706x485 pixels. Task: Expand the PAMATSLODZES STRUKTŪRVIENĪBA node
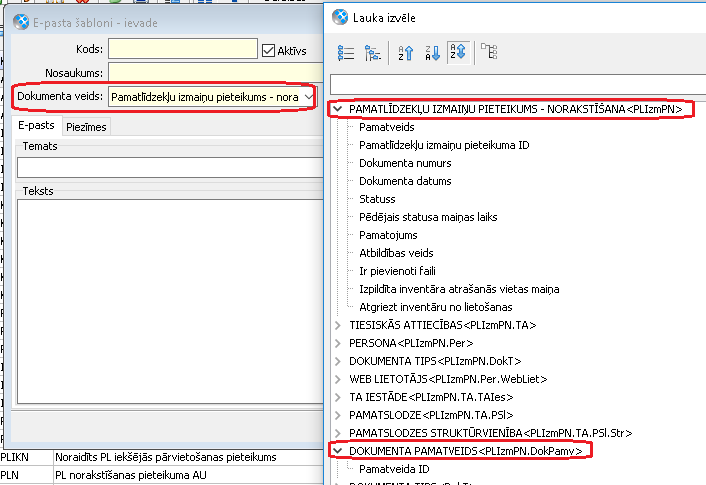pyautogui.click(x=338, y=433)
